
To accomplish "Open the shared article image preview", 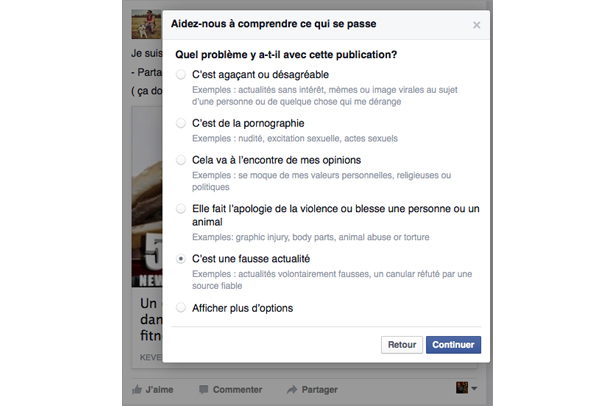I will pyautogui.click(x=147, y=197).
